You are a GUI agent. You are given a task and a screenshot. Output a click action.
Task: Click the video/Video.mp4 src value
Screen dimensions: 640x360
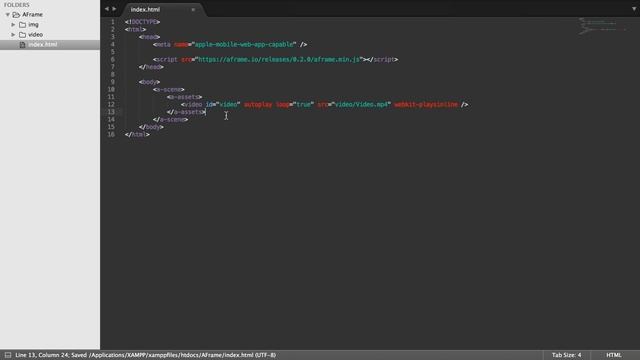(x=361, y=104)
